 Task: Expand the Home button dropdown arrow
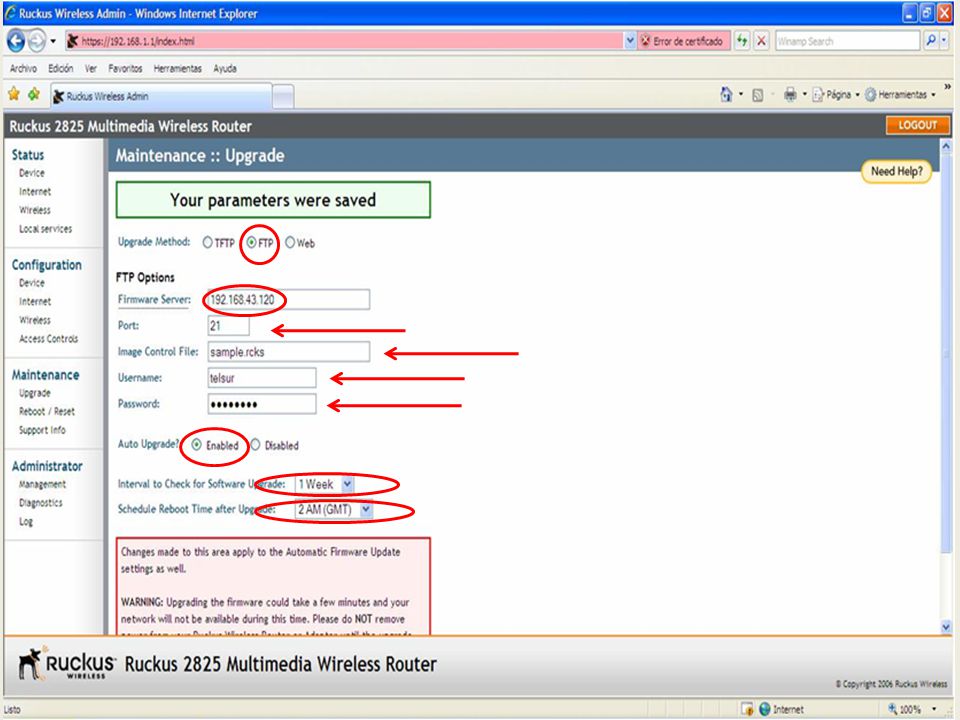pyautogui.click(x=741, y=94)
